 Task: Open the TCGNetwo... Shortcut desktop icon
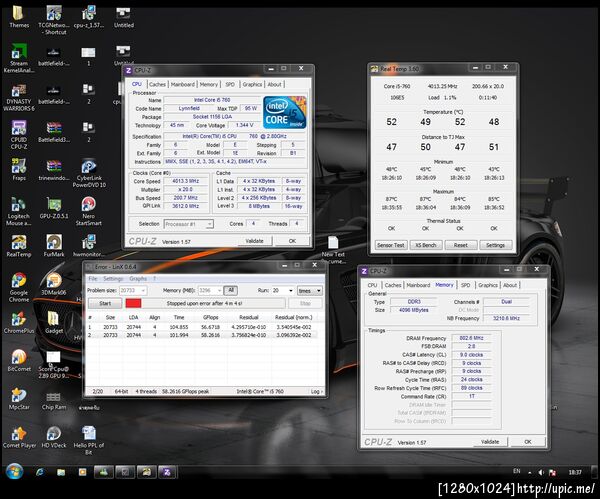[x=54, y=20]
